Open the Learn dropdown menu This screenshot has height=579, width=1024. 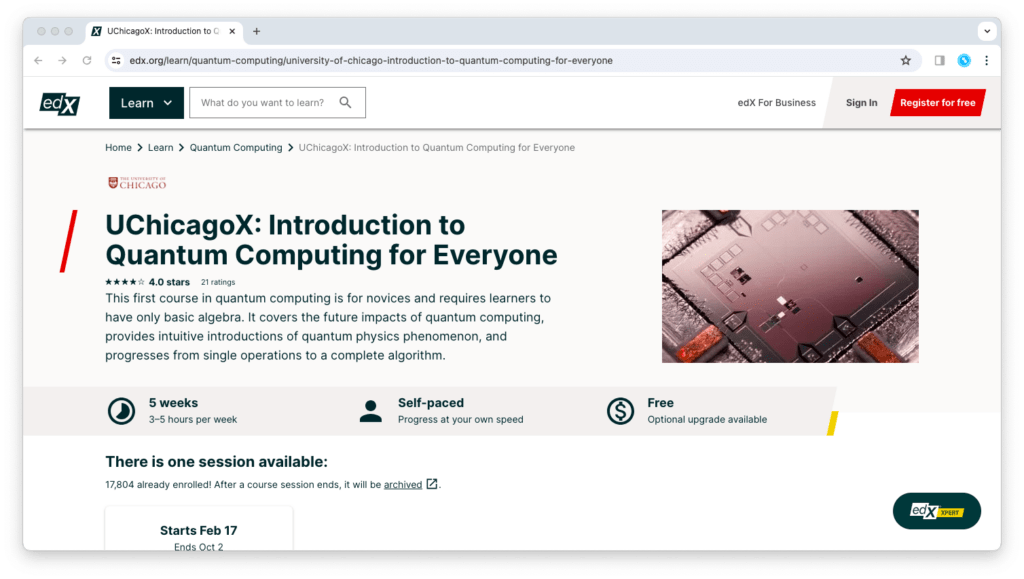(146, 102)
